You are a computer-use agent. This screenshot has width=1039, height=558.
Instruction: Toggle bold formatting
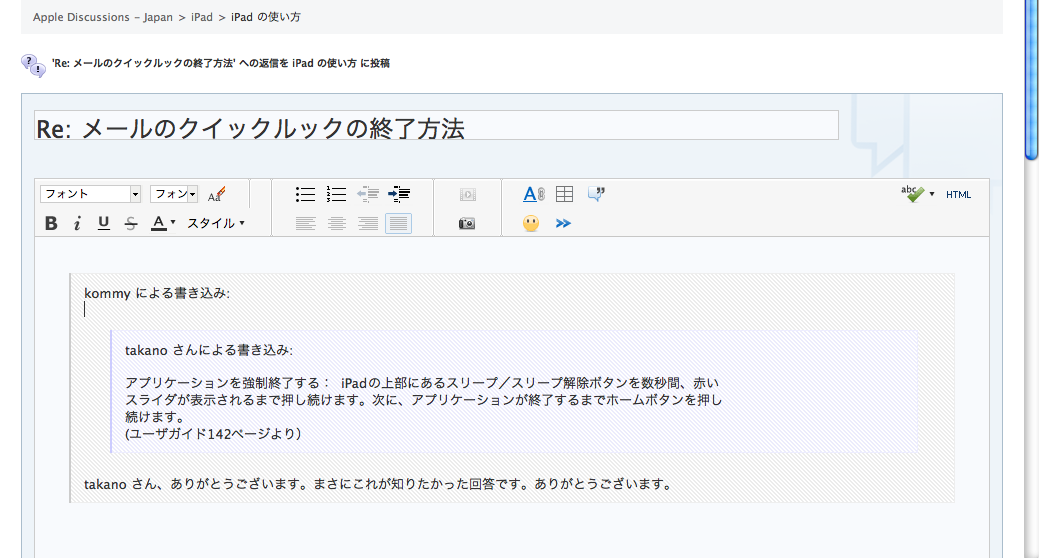click(51, 223)
